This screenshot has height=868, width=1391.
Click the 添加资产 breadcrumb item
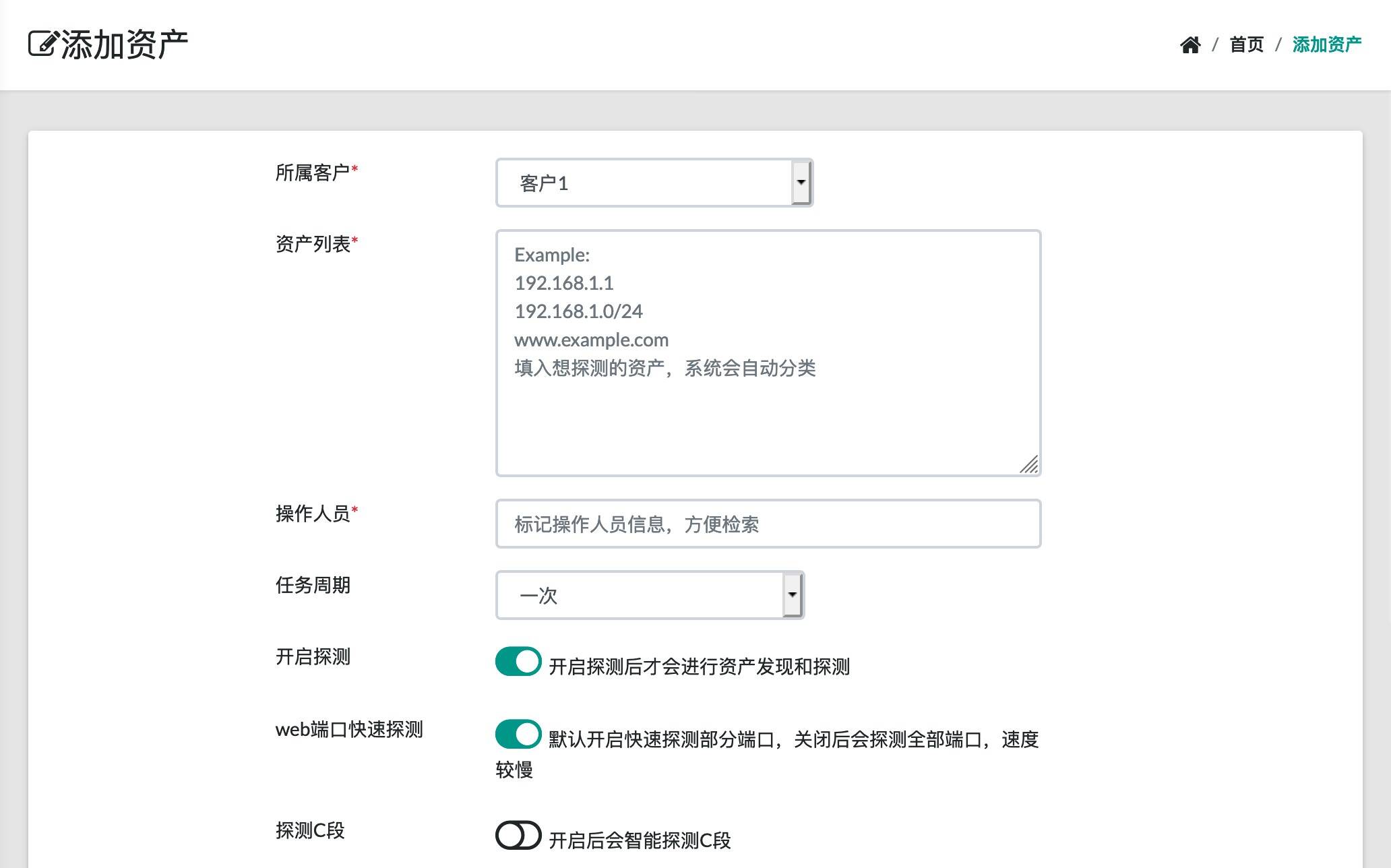[1326, 44]
